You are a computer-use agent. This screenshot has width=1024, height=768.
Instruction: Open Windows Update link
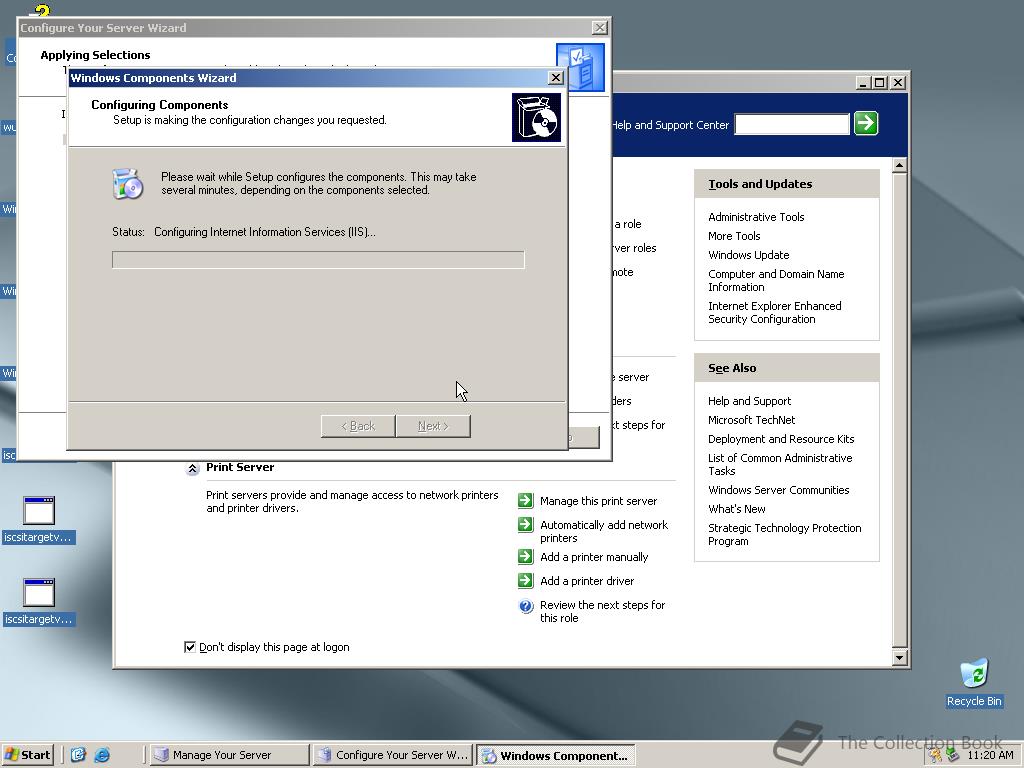point(748,255)
